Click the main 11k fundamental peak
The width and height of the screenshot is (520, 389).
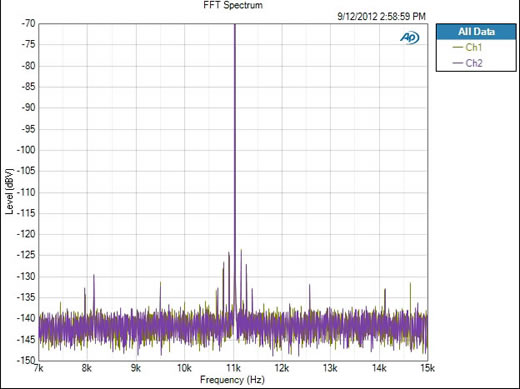point(235,167)
